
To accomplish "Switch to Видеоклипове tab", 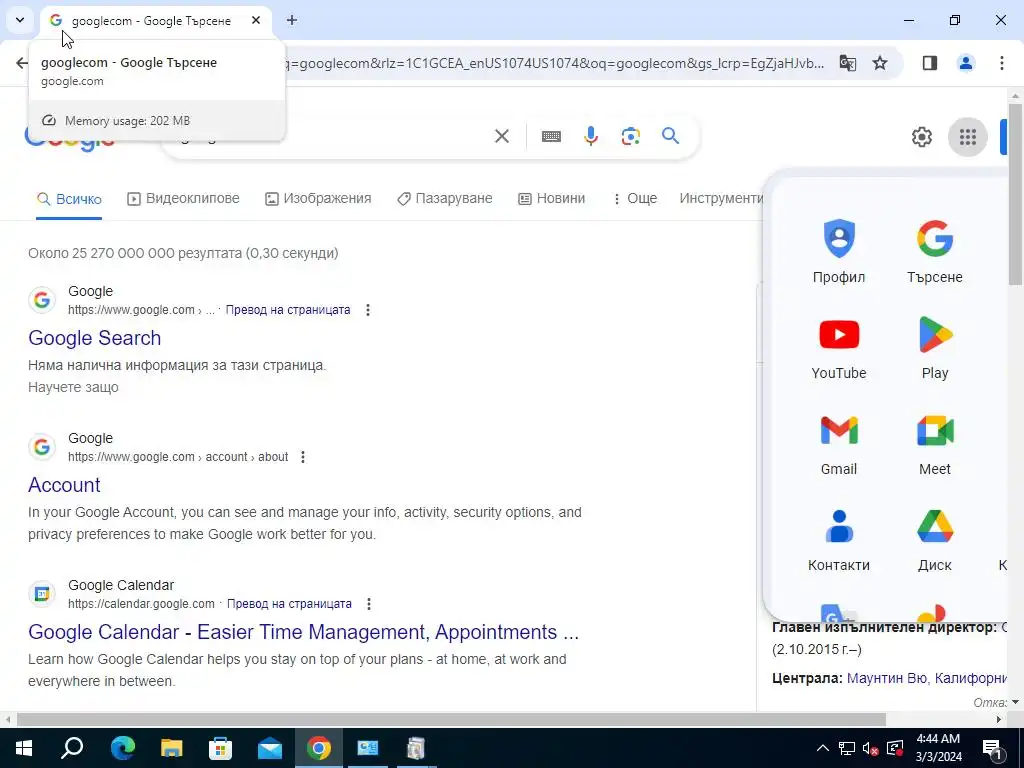I will pyautogui.click(x=184, y=199).
